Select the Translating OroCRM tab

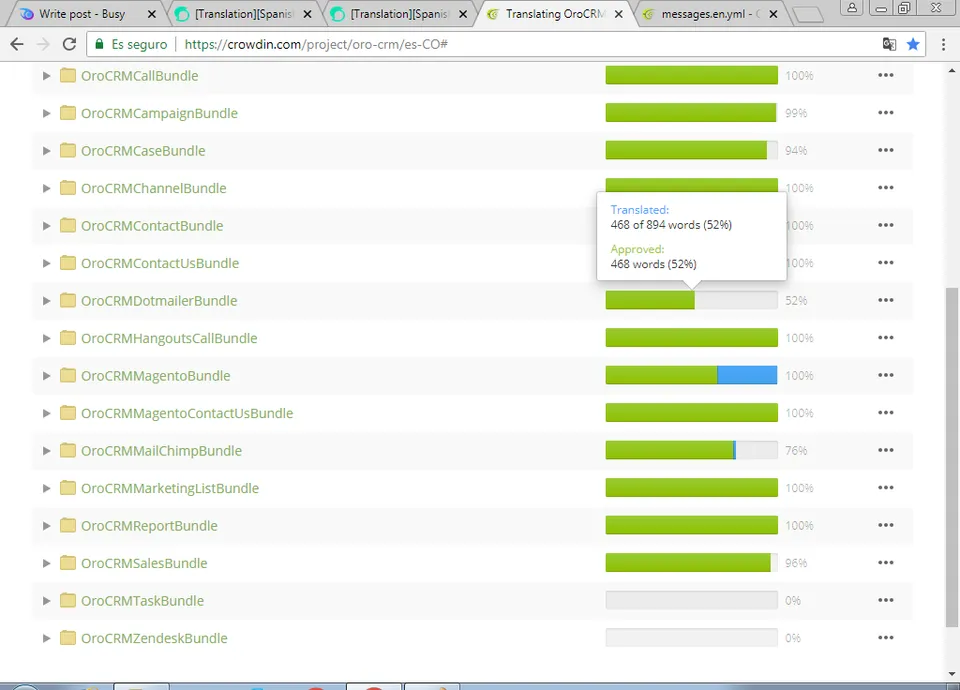point(555,13)
